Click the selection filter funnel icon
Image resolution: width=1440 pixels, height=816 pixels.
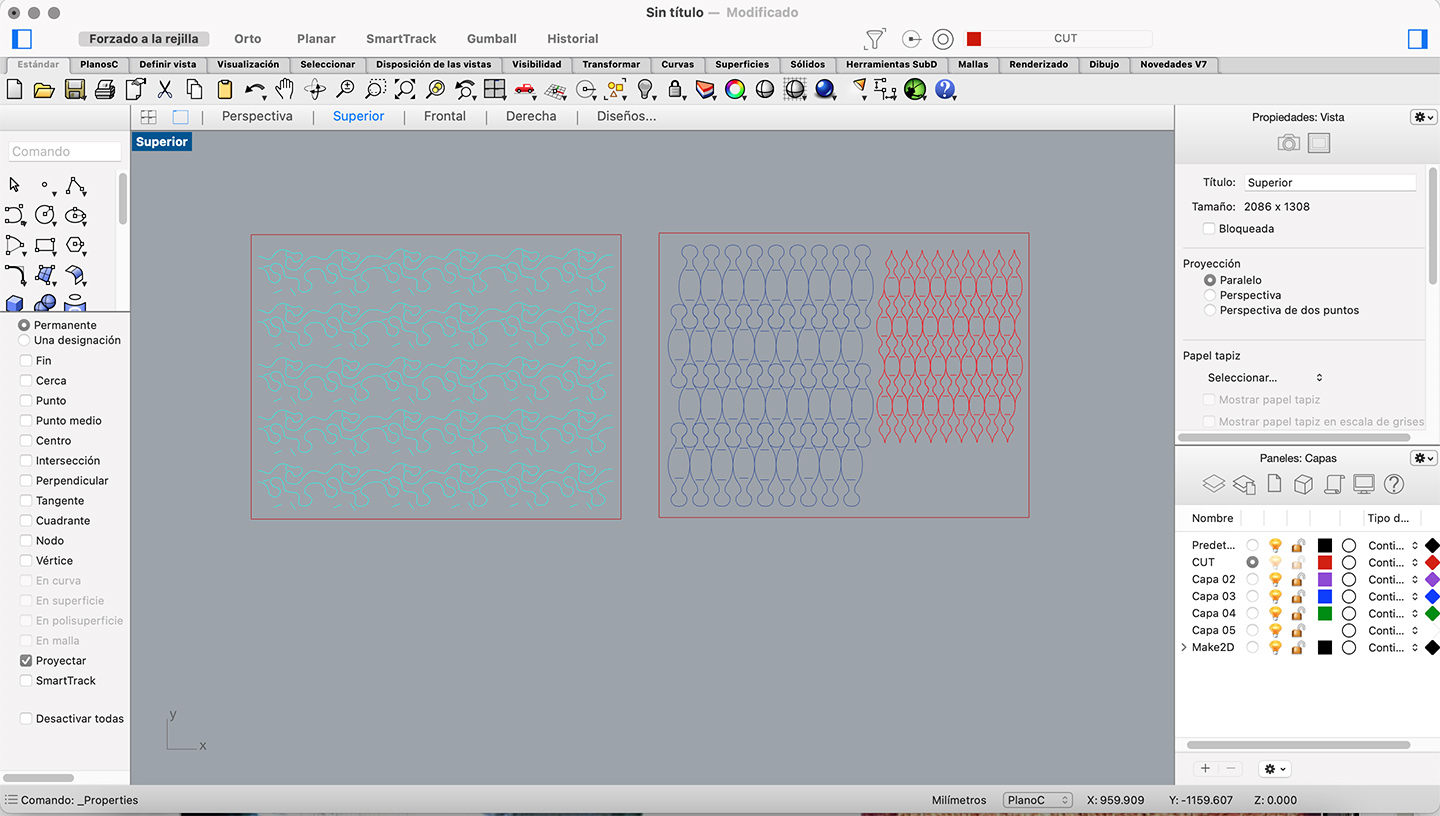coord(875,39)
